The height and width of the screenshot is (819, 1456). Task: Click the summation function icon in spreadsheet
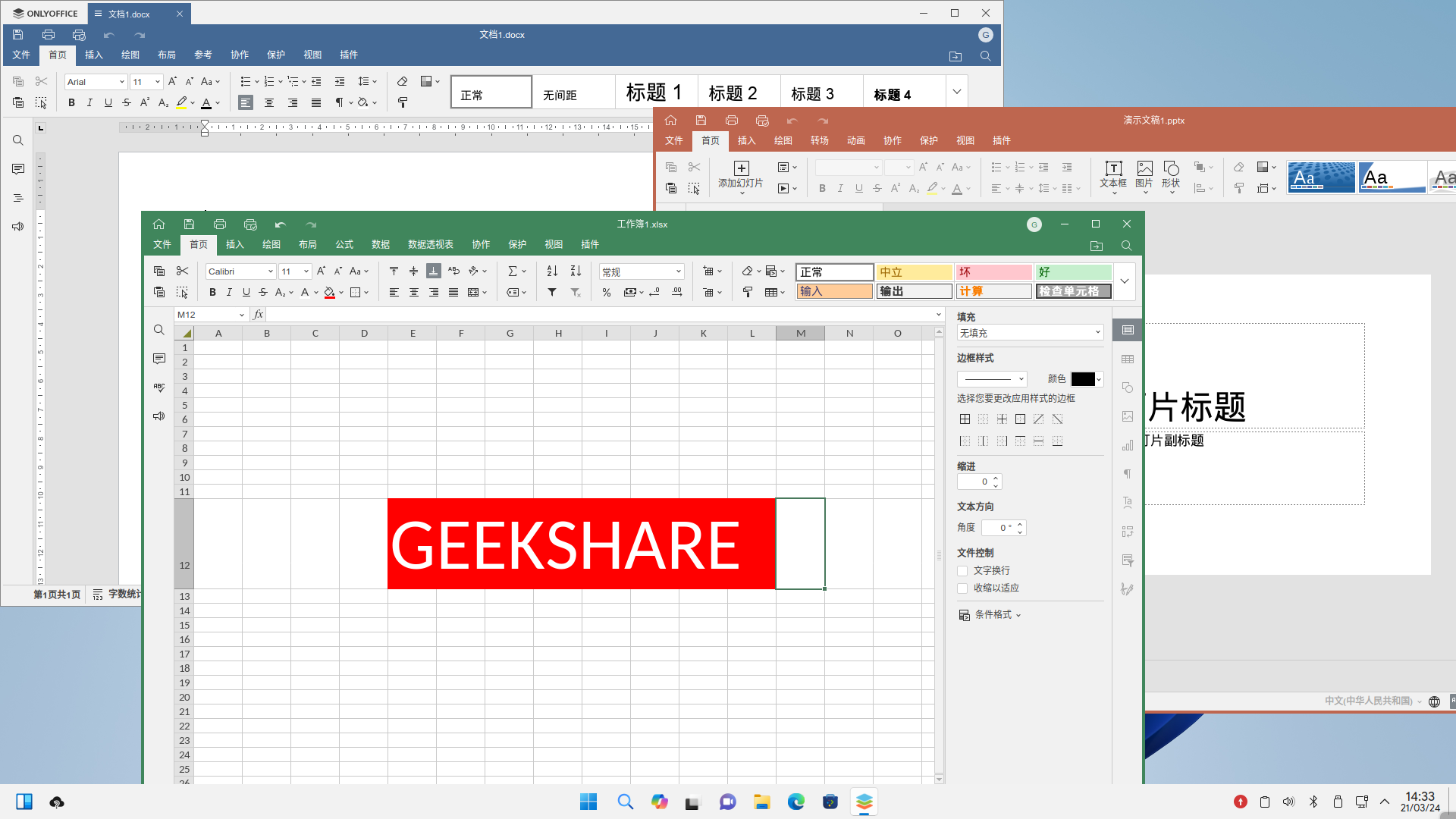tap(513, 271)
